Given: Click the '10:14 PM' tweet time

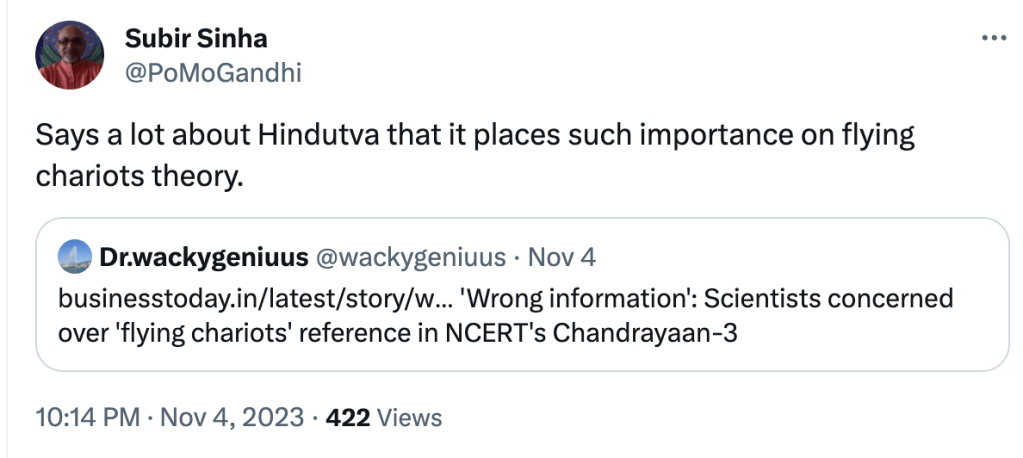Looking at the screenshot, I should (87, 417).
